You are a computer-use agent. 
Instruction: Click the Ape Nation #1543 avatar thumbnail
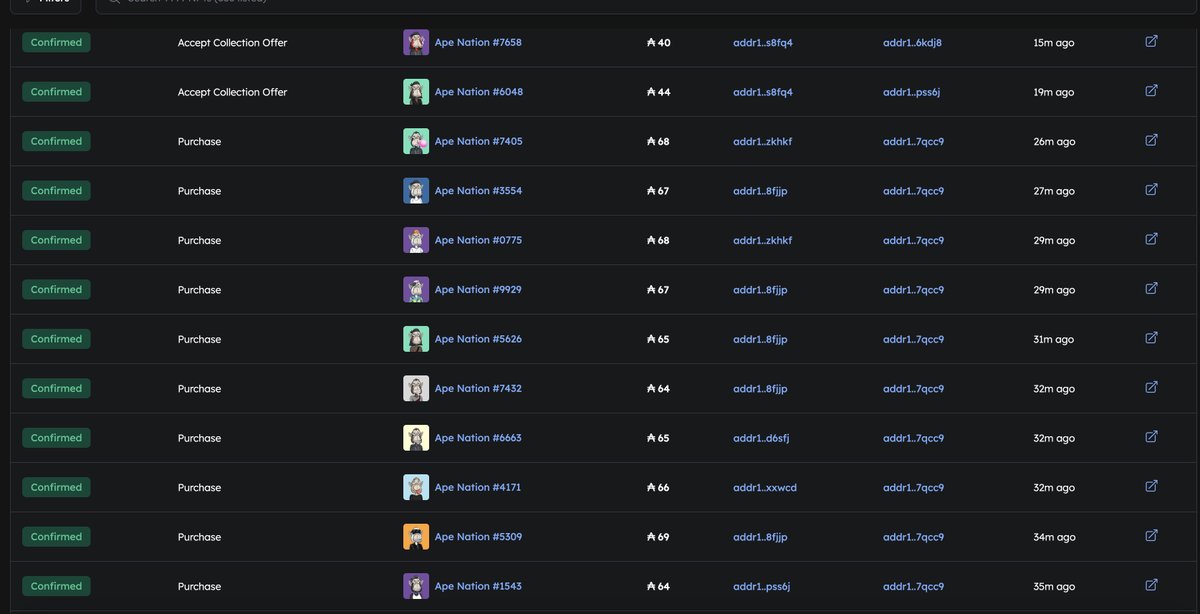416,587
